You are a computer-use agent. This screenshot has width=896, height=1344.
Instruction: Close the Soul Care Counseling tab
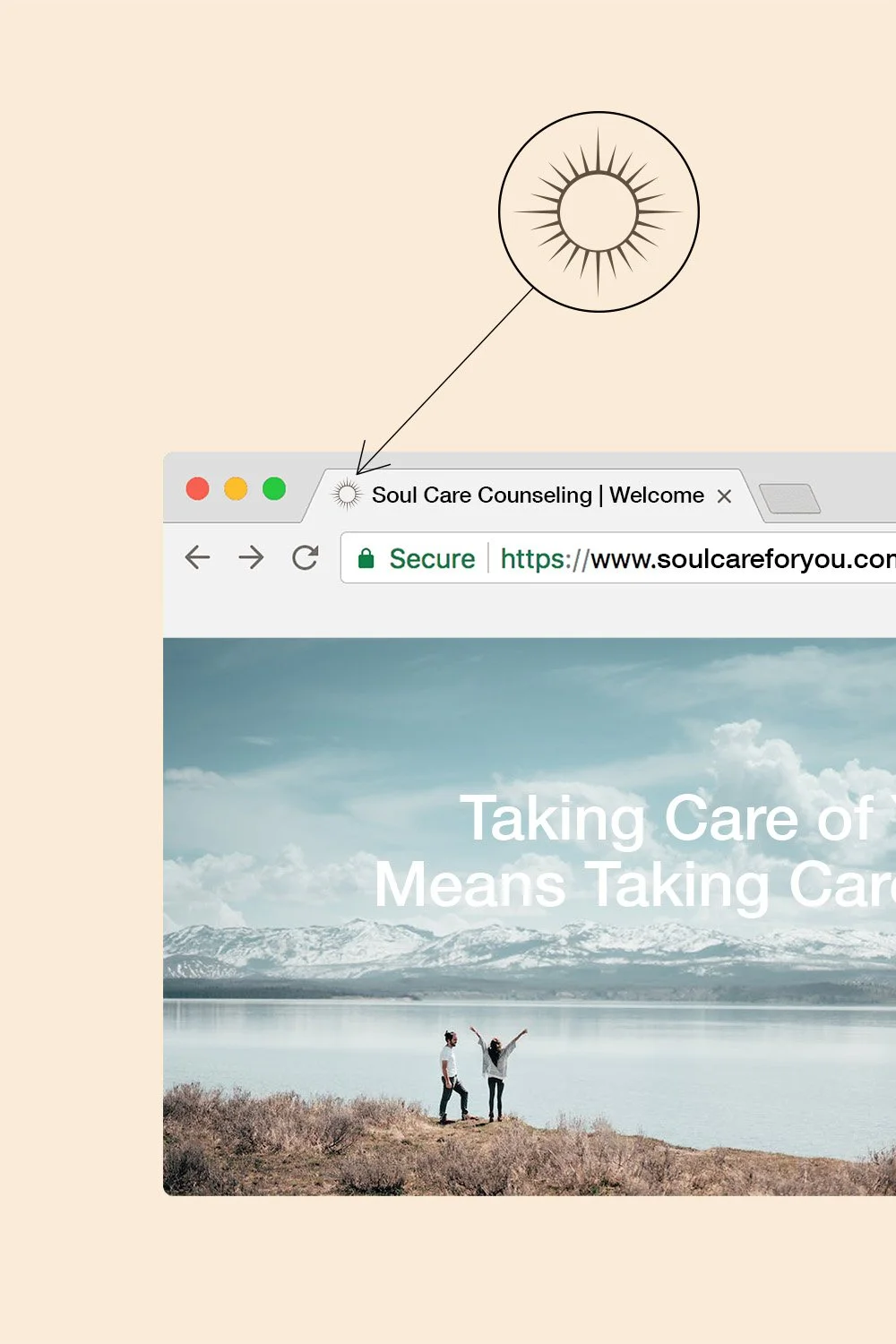[x=724, y=495]
